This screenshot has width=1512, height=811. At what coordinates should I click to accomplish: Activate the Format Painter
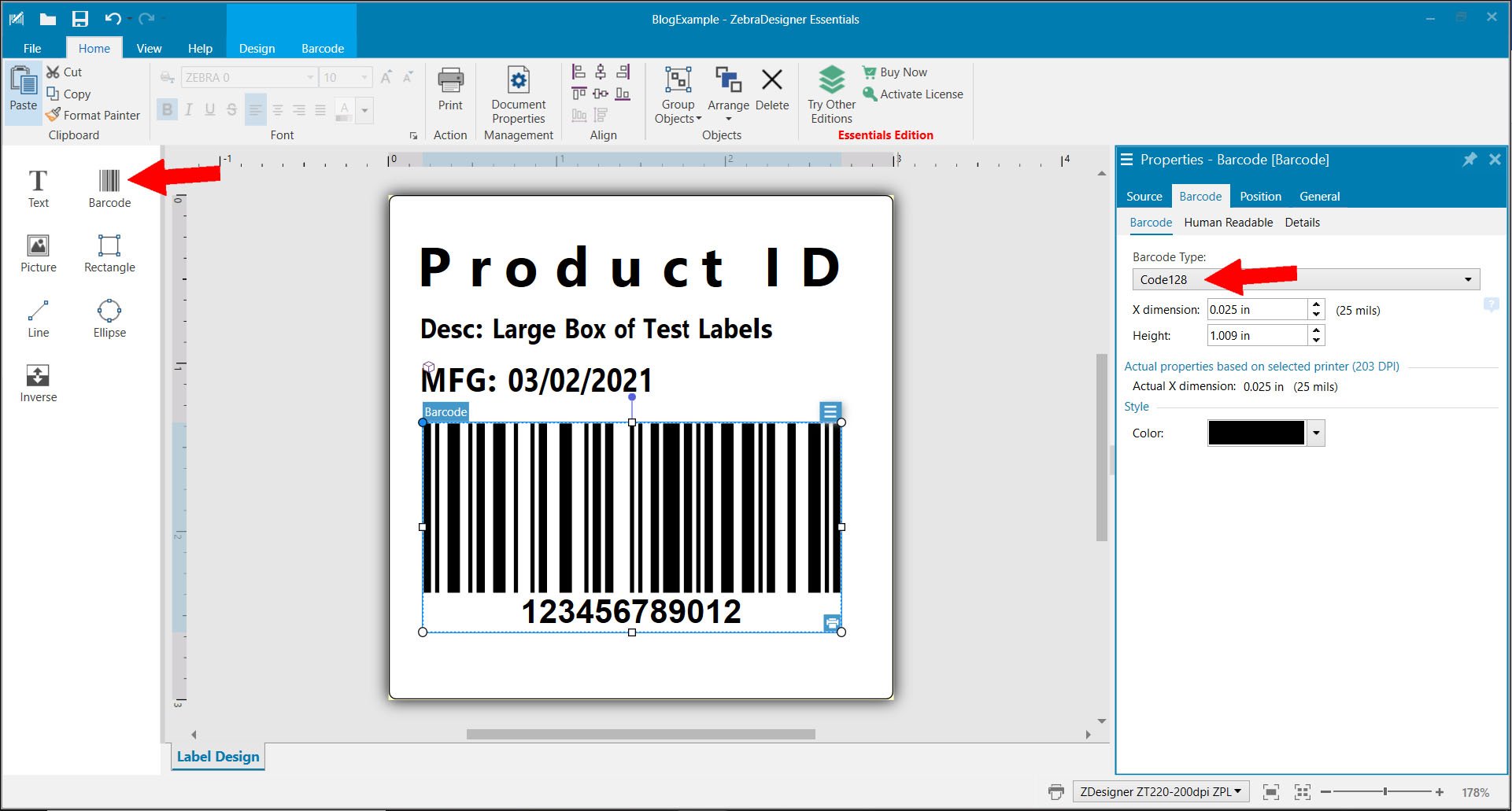[x=93, y=115]
